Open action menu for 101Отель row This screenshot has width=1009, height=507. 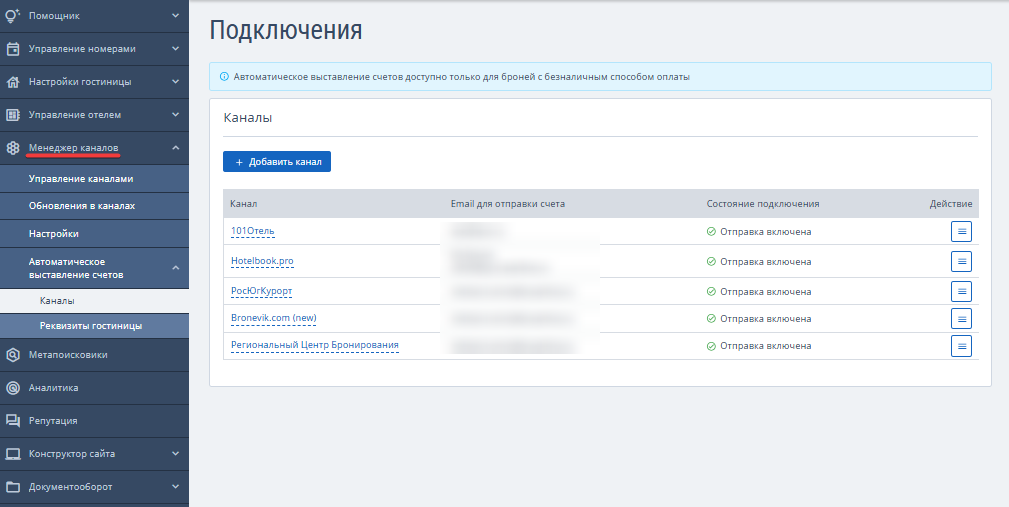(x=961, y=232)
